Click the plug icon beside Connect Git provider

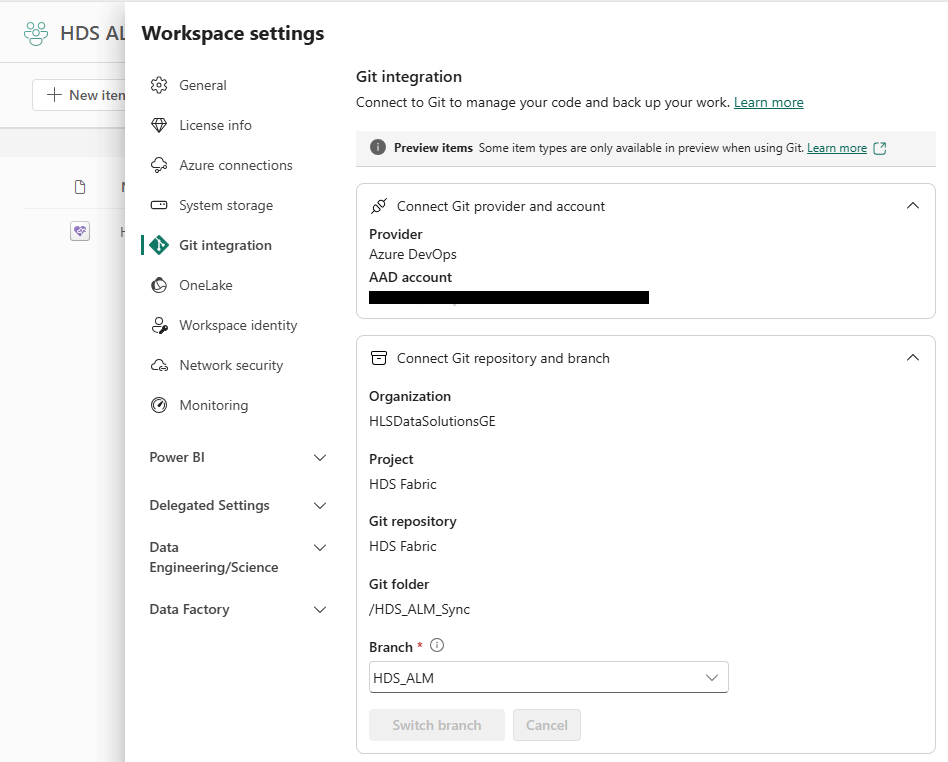379,206
